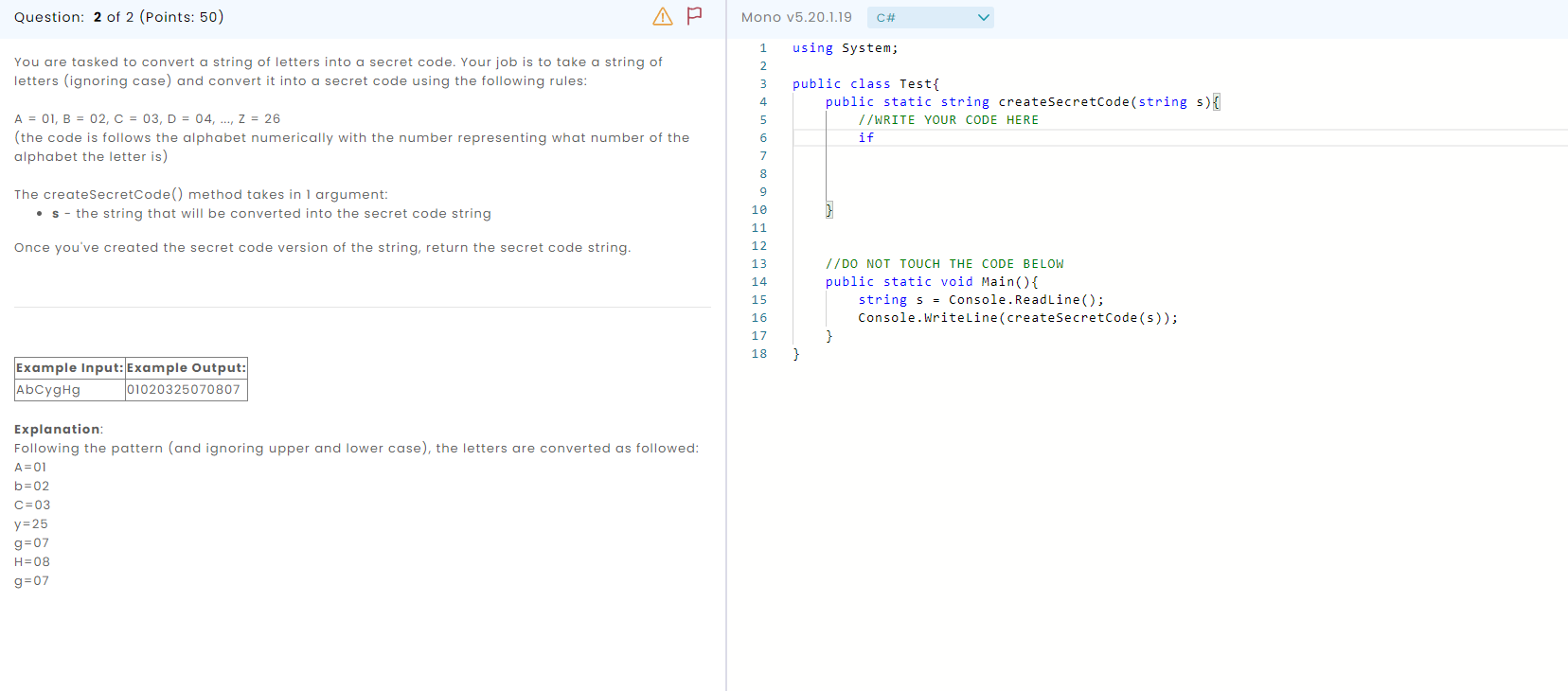Image resolution: width=1568 pixels, height=691 pixels.
Task: Click the 'y=25' explanation line
Action: 31,524
